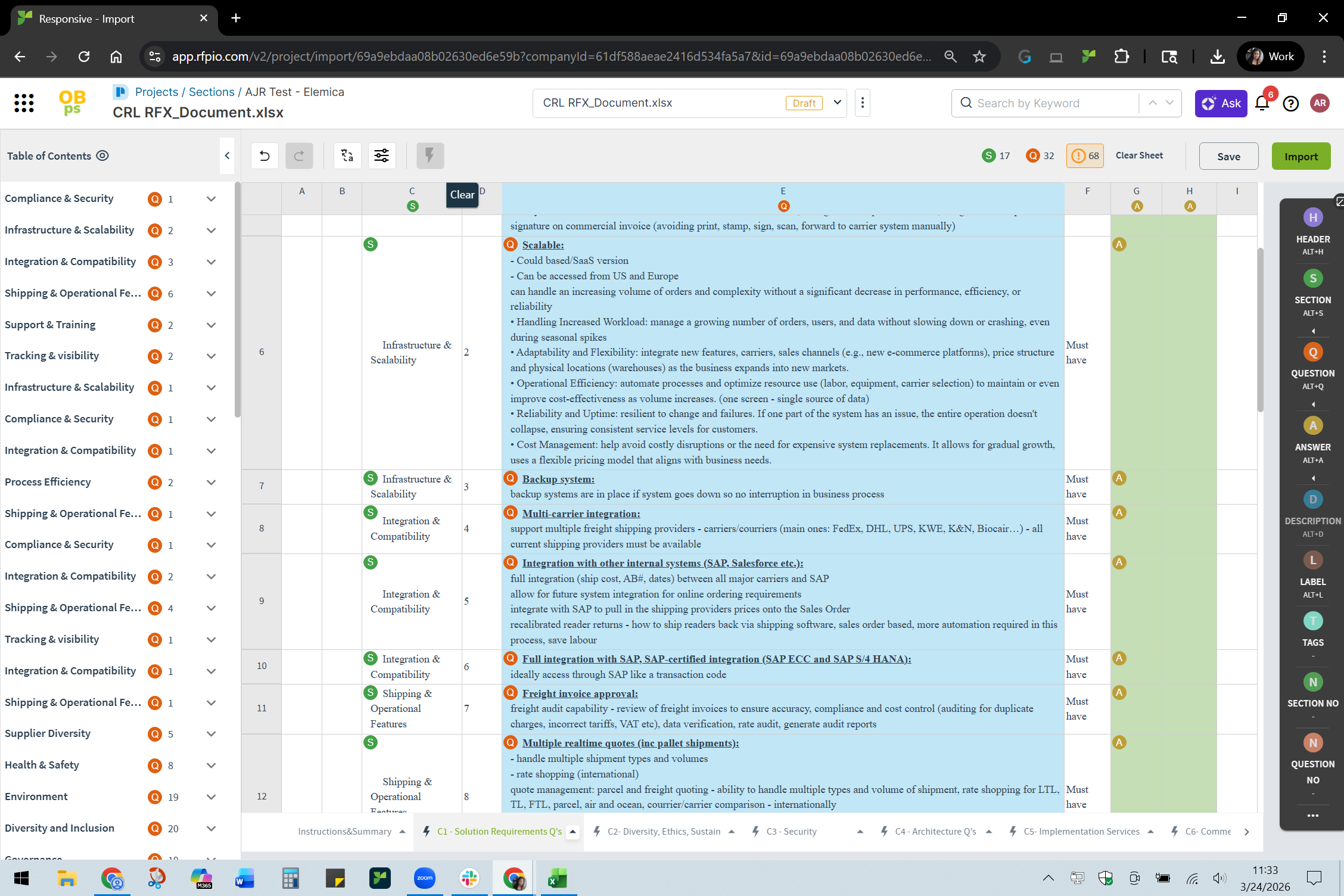The height and width of the screenshot is (896, 1344).
Task: Toggle Table of Contents visibility eye
Action: click(x=102, y=155)
